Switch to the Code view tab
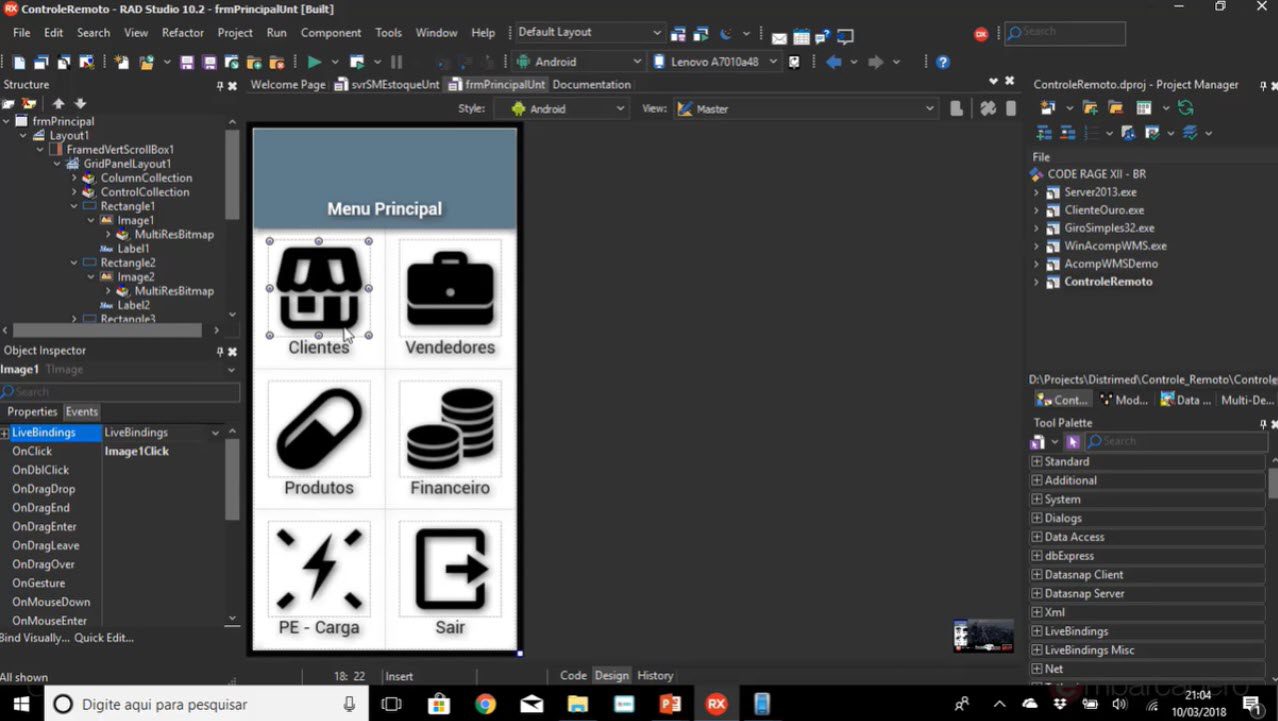Viewport: 1278px width, 721px height. [573, 676]
